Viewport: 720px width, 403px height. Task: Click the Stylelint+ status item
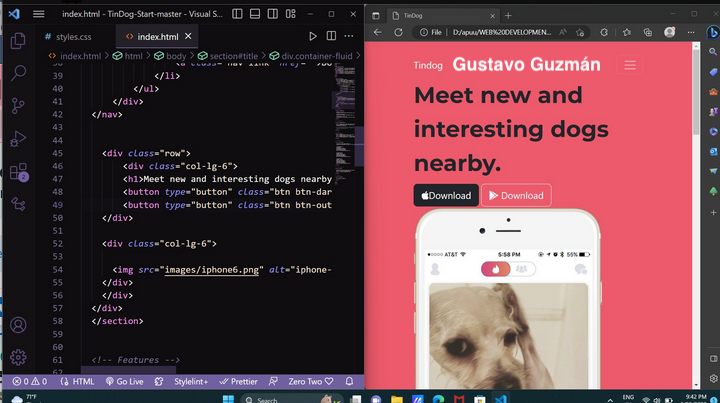point(191,381)
